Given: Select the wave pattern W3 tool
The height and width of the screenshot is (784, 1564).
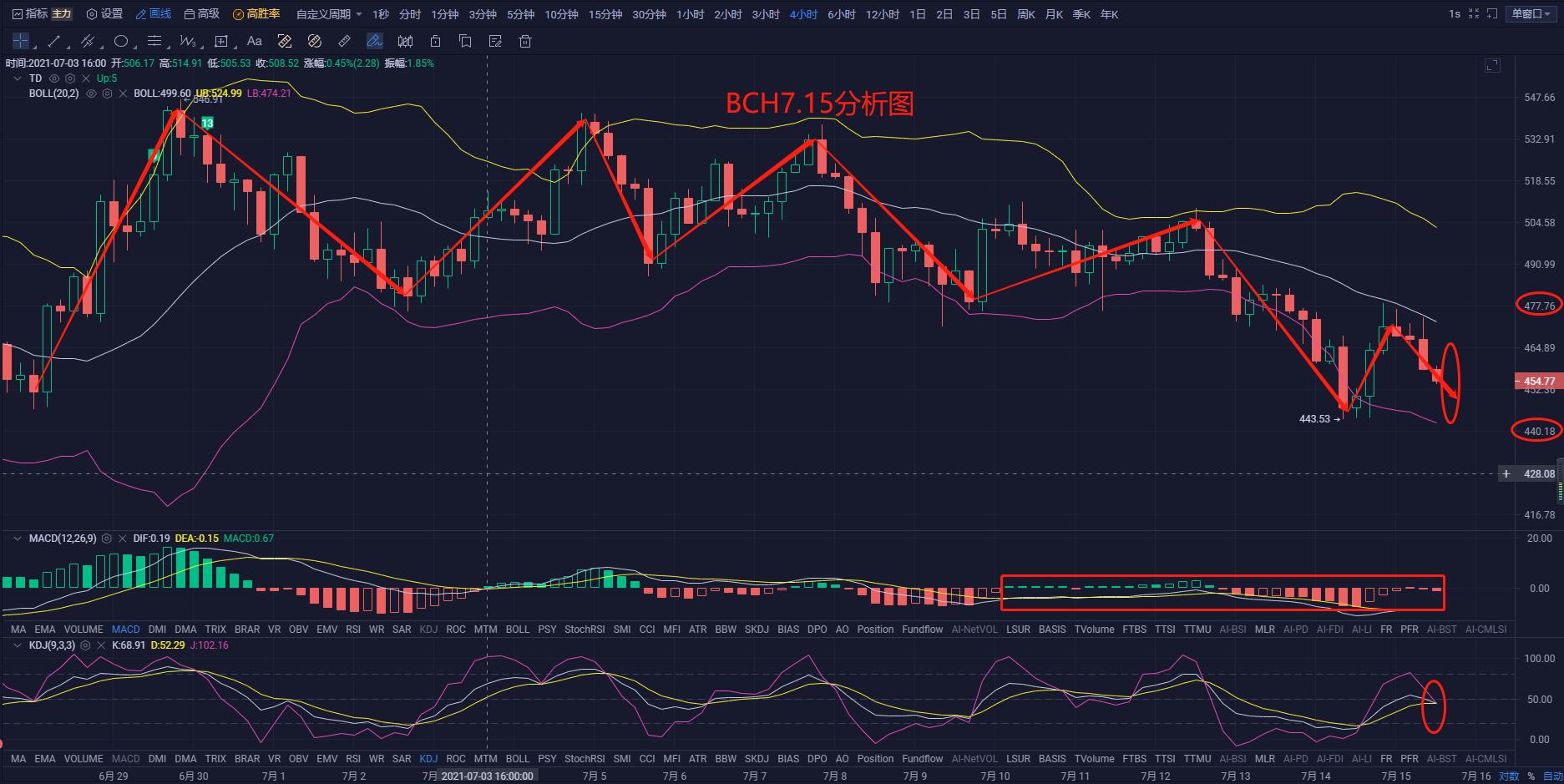Looking at the screenshot, I should [188, 41].
